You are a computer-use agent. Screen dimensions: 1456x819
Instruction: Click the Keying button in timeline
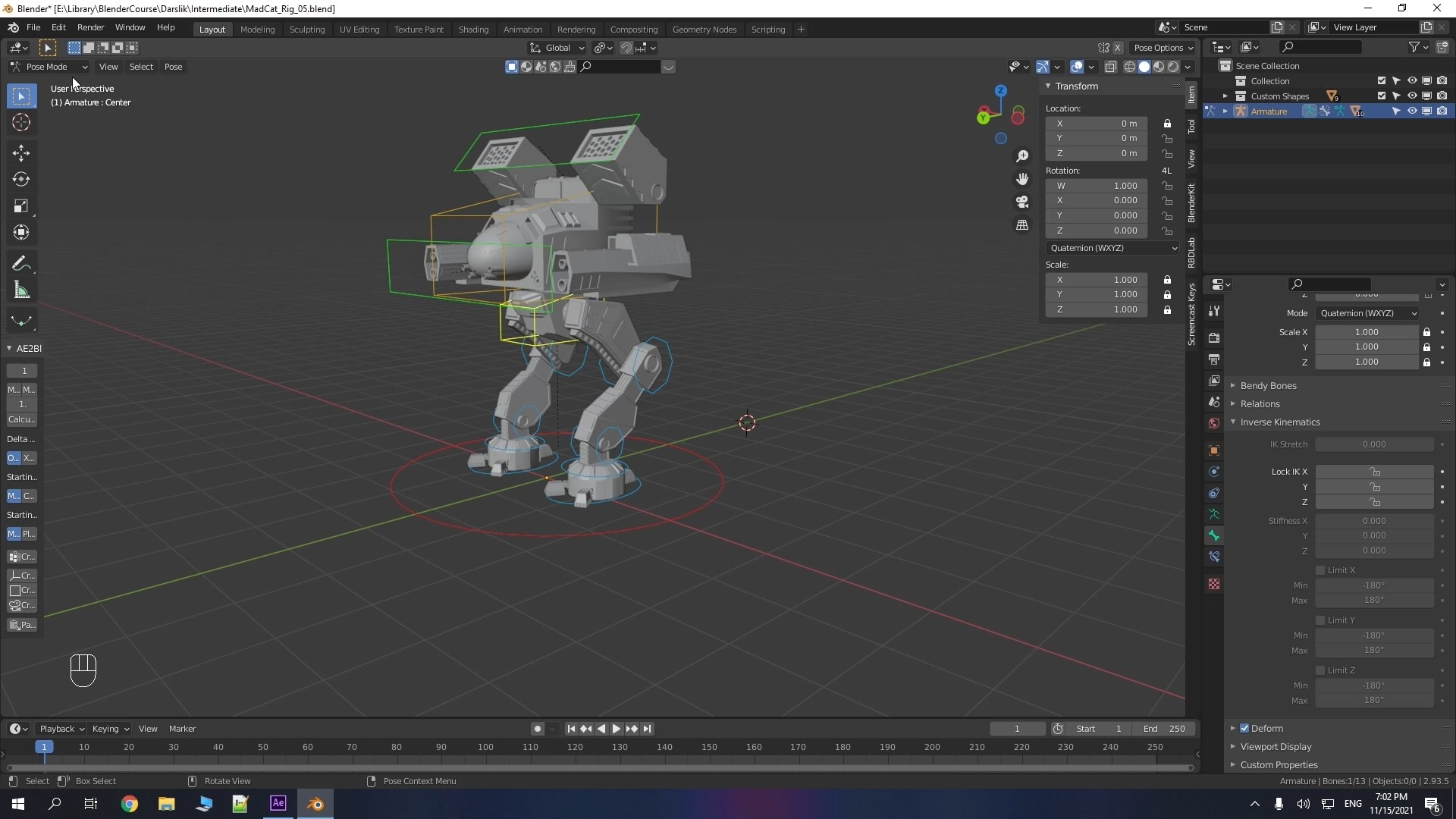pyautogui.click(x=110, y=729)
